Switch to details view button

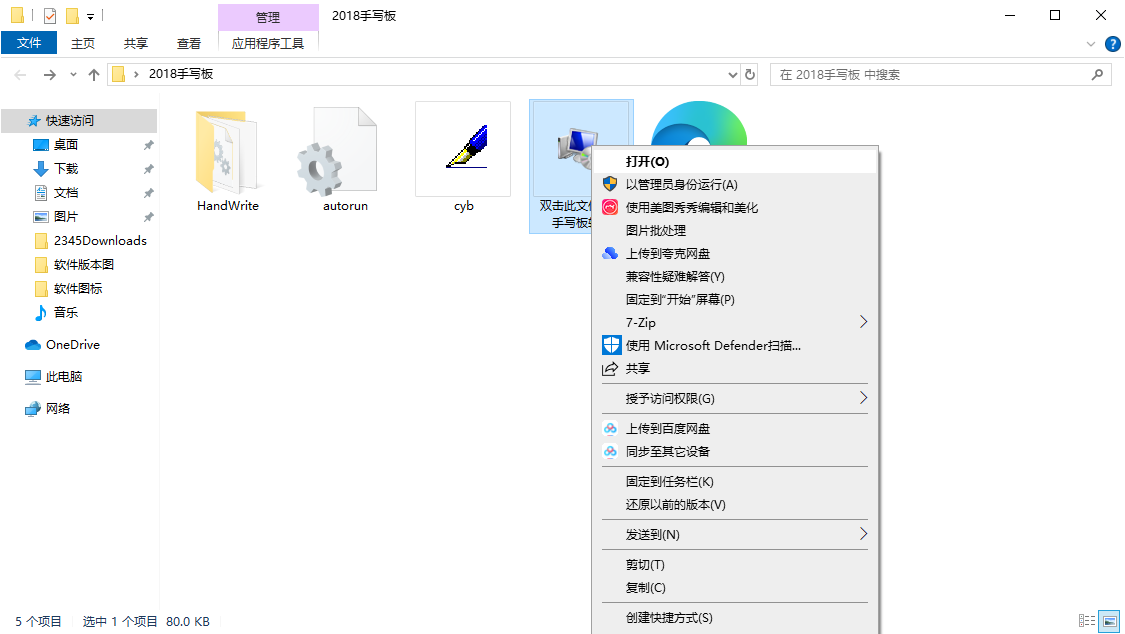1087,622
